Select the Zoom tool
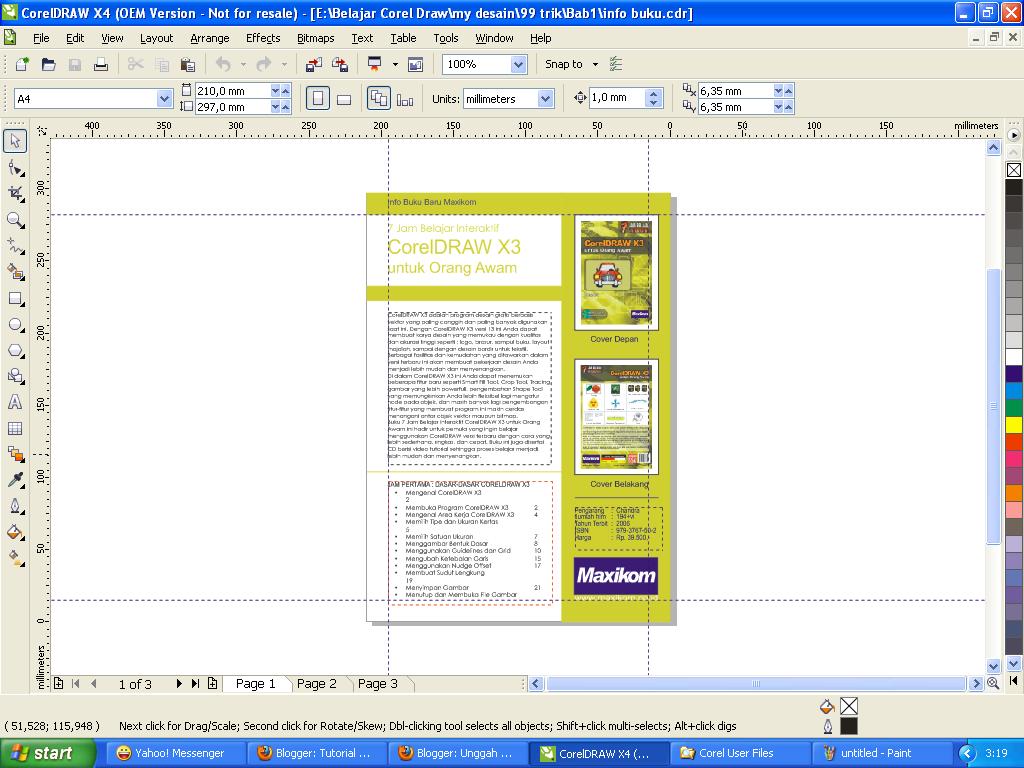This screenshot has height=768, width=1024. 15,220
